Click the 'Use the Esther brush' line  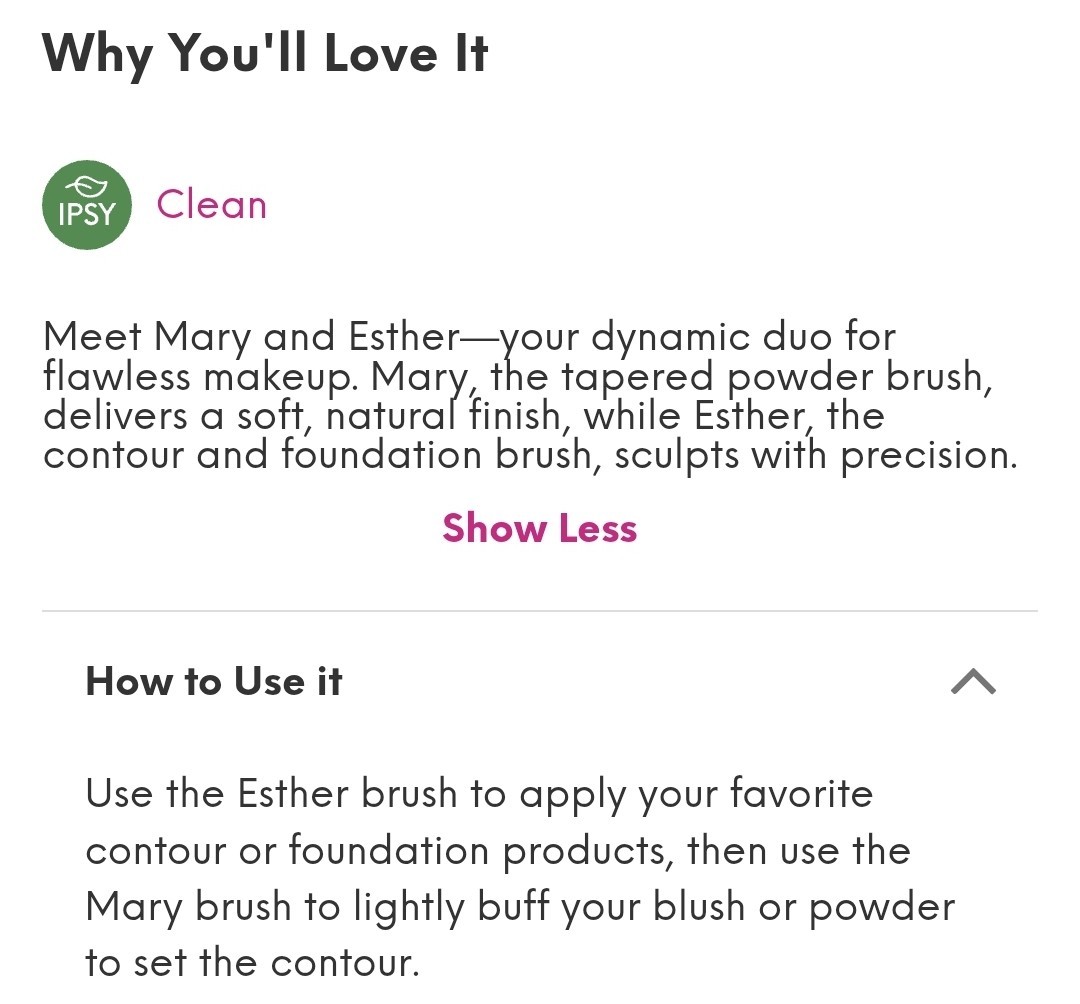(479, 794)
